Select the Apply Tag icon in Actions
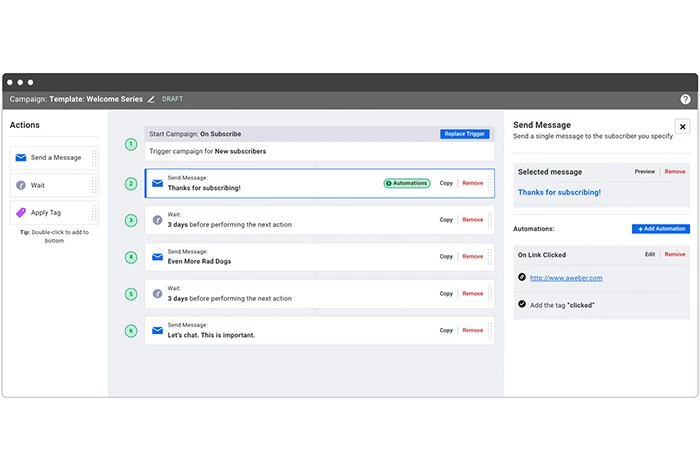Image resolution: width=700 pixels, height=470 pixels. 22,213
